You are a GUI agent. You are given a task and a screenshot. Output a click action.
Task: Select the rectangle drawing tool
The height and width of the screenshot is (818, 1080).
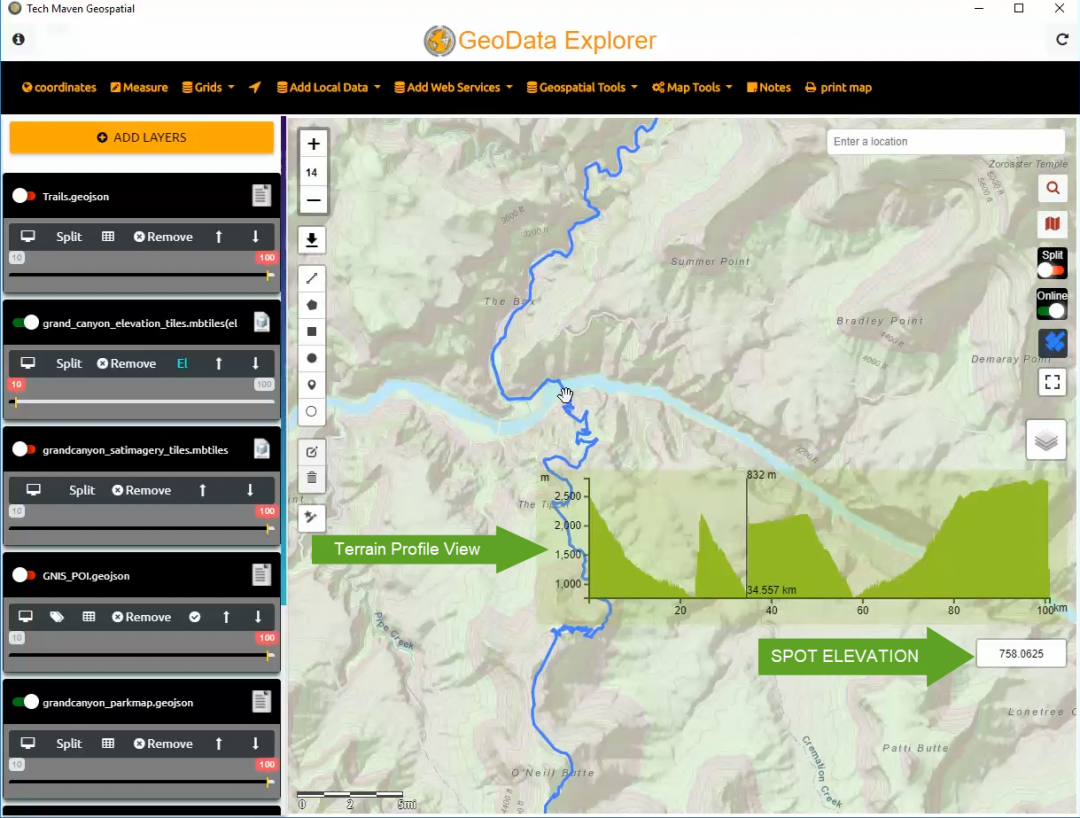click(x=311, y=331)
